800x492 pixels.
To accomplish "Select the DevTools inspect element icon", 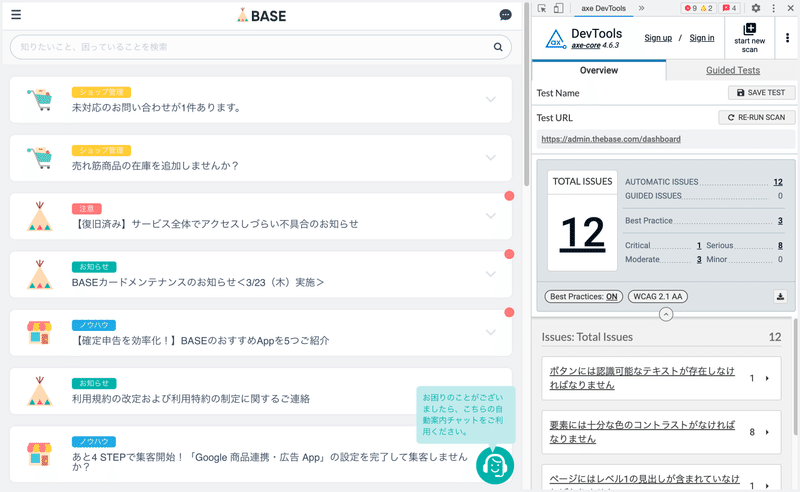I will 542,8.
